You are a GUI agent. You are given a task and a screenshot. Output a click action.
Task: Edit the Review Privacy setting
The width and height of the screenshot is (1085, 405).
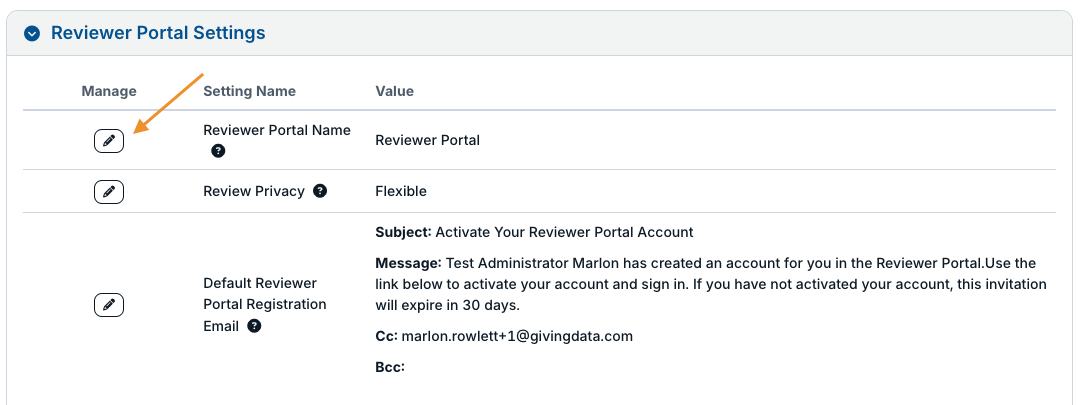(x=109, y=192)
